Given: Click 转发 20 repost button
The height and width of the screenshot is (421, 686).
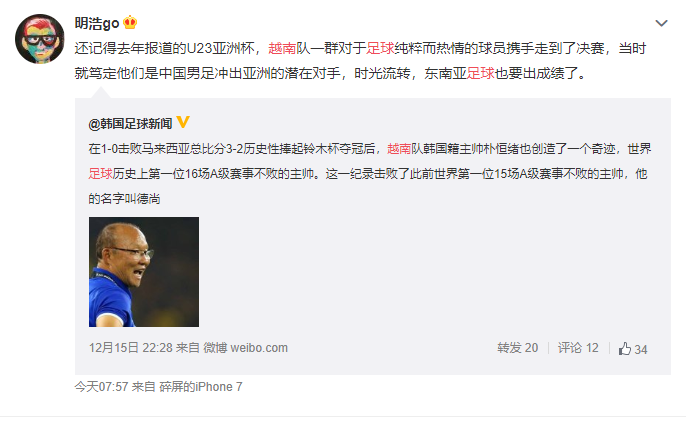Looking at the screenshot, I should (x=518, y=348).
